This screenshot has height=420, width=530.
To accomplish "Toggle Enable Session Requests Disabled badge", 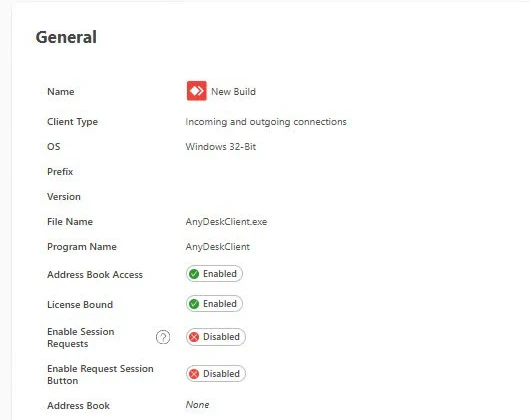I will (x=216, y=337).
